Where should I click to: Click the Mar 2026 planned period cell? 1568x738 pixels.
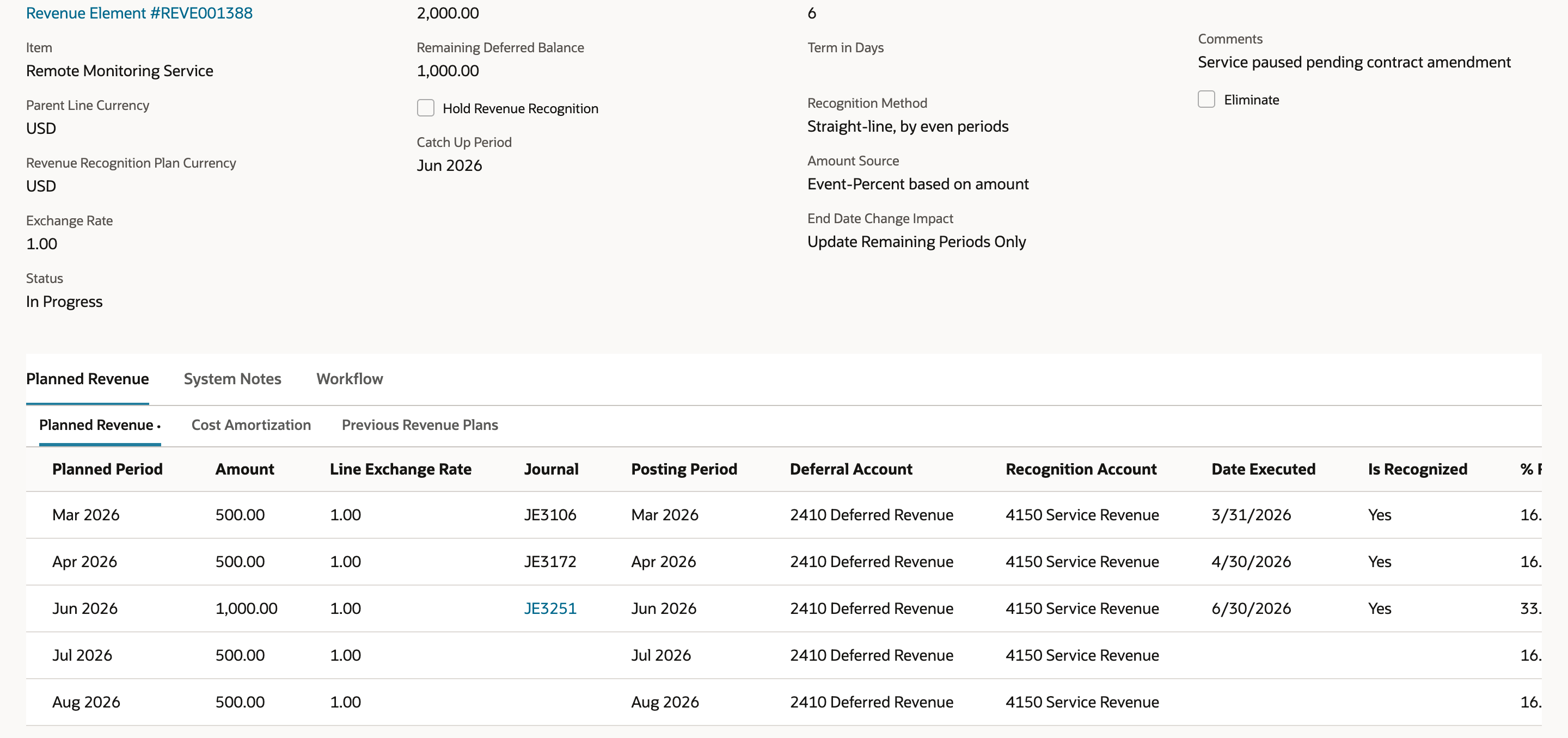(x=86, y=514)
